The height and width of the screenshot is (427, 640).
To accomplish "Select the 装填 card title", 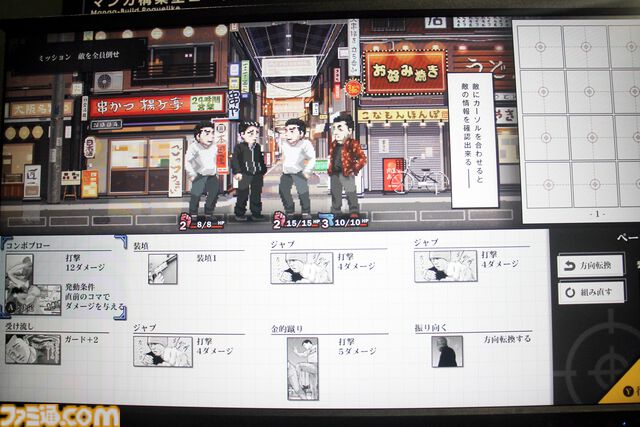I will pyautogui.click(x=141, y=246).
